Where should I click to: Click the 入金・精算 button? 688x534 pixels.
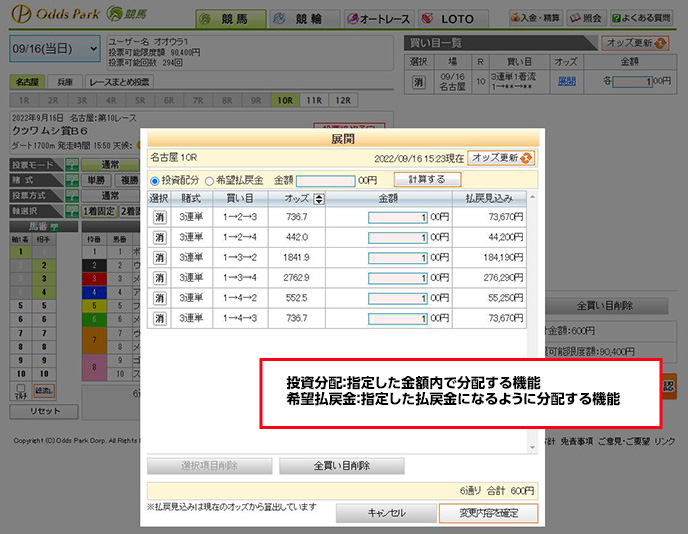coord(535,18)
